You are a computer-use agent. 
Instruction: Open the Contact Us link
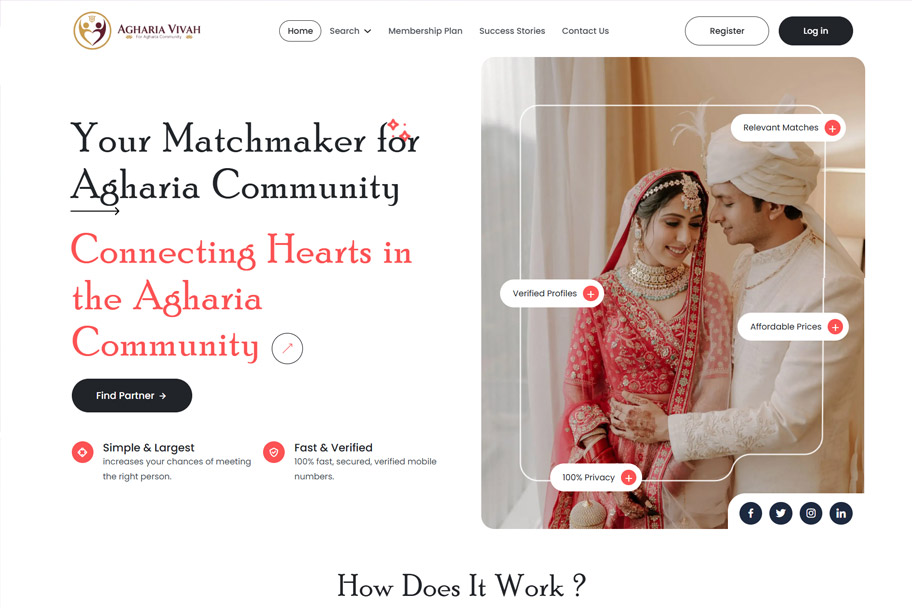(x=585, y=31)
